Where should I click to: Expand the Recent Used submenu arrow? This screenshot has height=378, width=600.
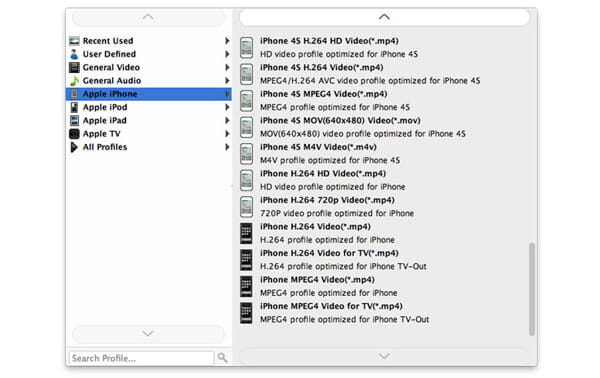[227, 41]
